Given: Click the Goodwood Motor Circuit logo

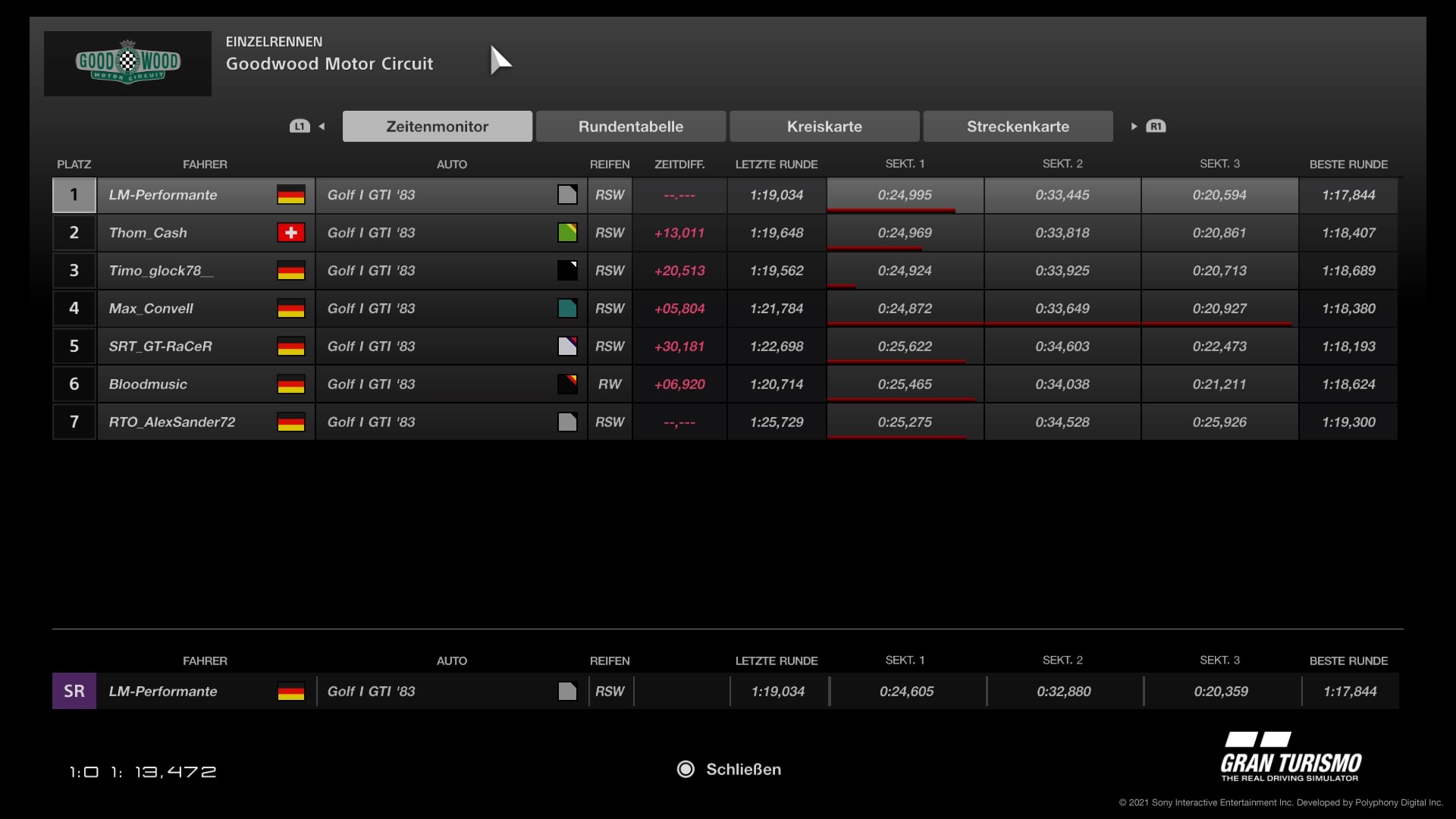Looking at the screenshot, I should click(127, 63).
